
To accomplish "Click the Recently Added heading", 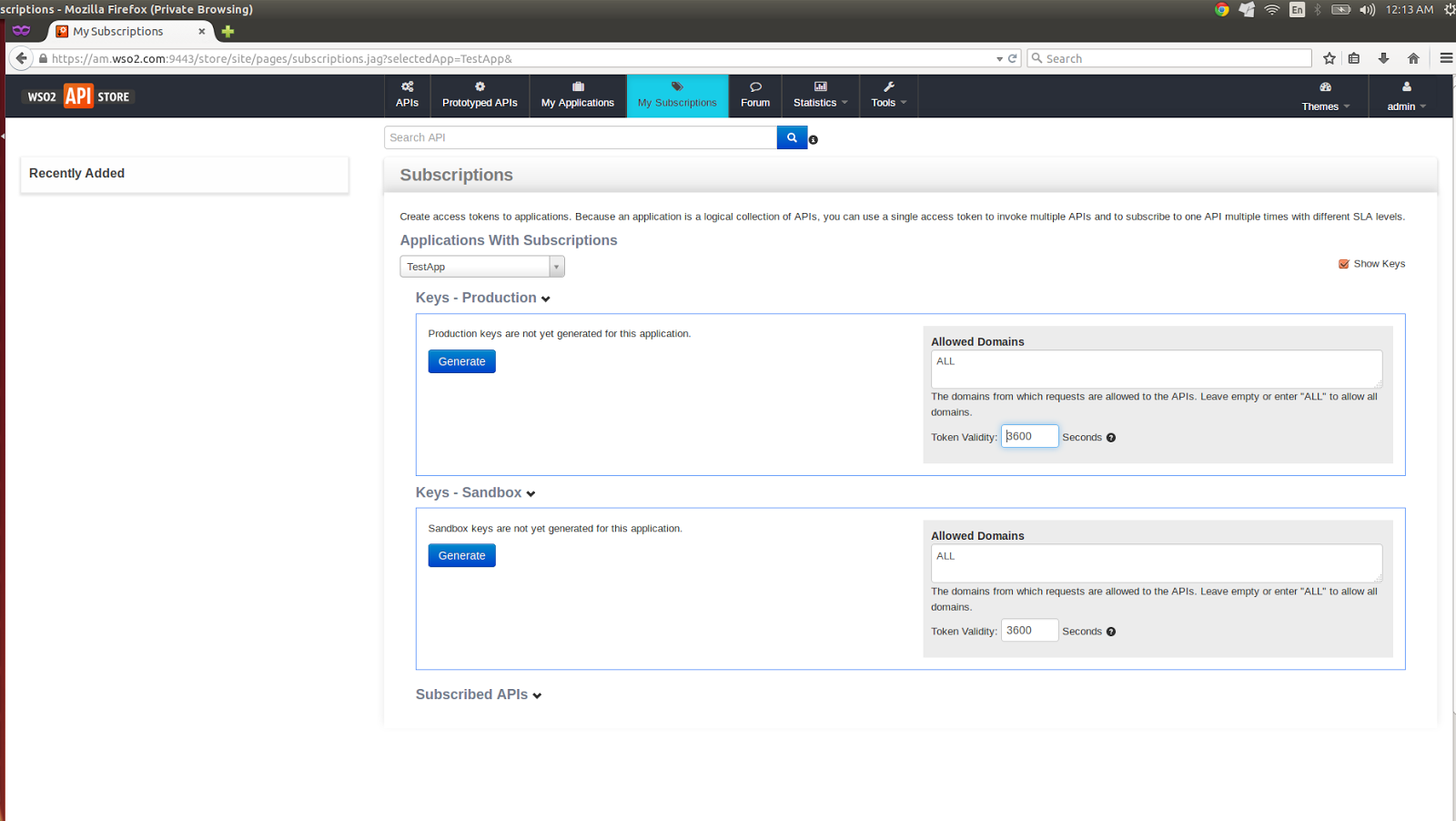I will (x=76, y=173).
